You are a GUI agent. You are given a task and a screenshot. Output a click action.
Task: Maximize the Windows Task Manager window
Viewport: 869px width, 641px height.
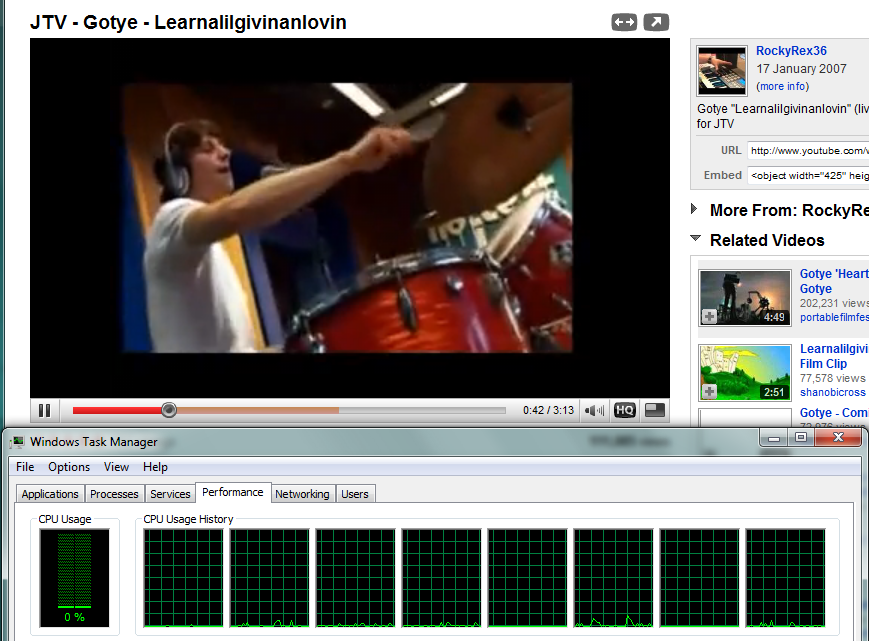pos(801,438)
